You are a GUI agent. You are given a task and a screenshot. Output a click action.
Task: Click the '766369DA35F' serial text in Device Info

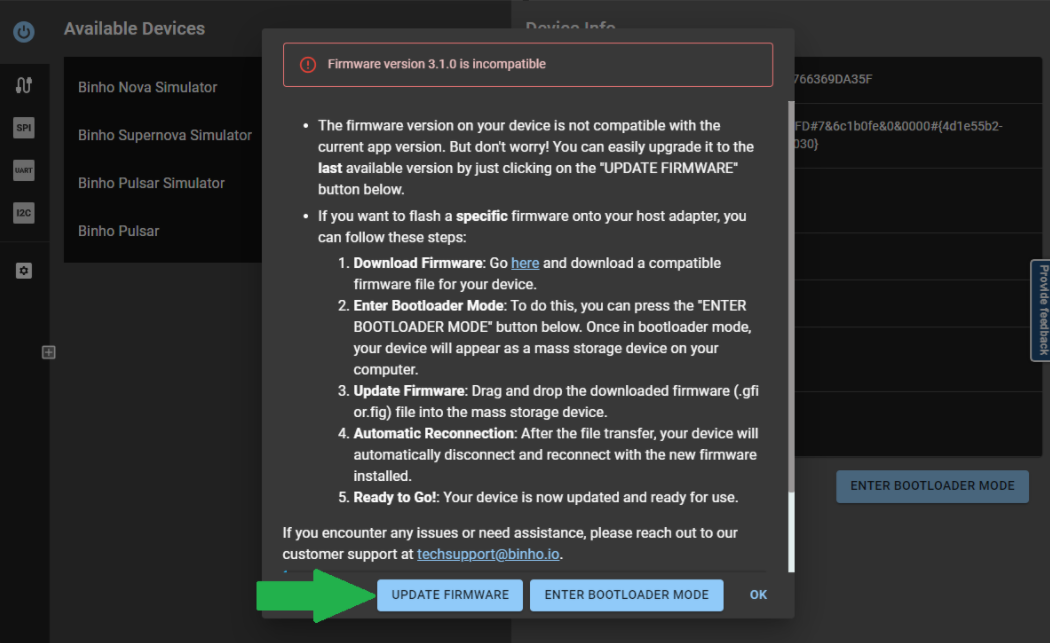tap(832, 79)
